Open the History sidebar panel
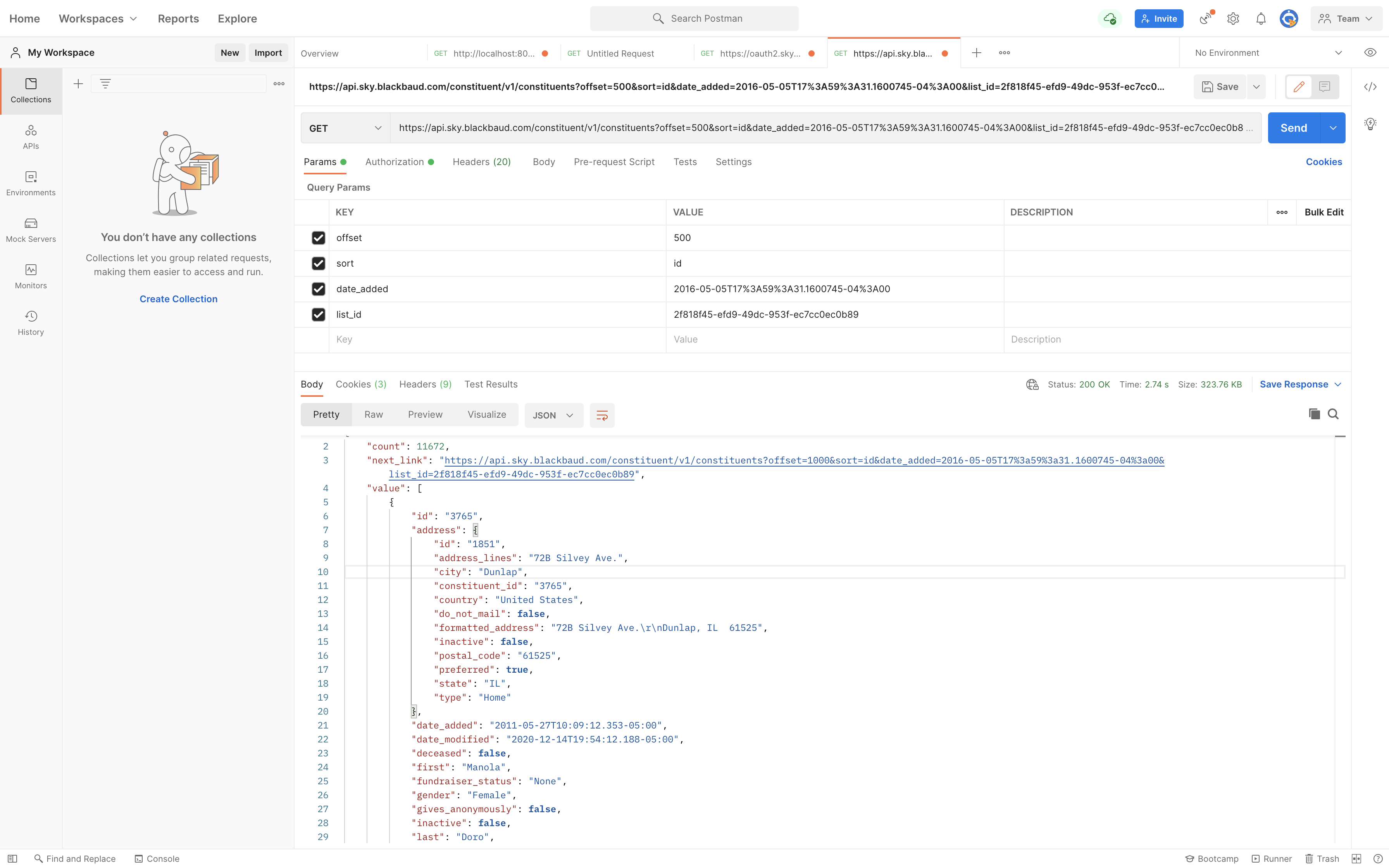The image size is (1389, 868). (x=31, y=323)
